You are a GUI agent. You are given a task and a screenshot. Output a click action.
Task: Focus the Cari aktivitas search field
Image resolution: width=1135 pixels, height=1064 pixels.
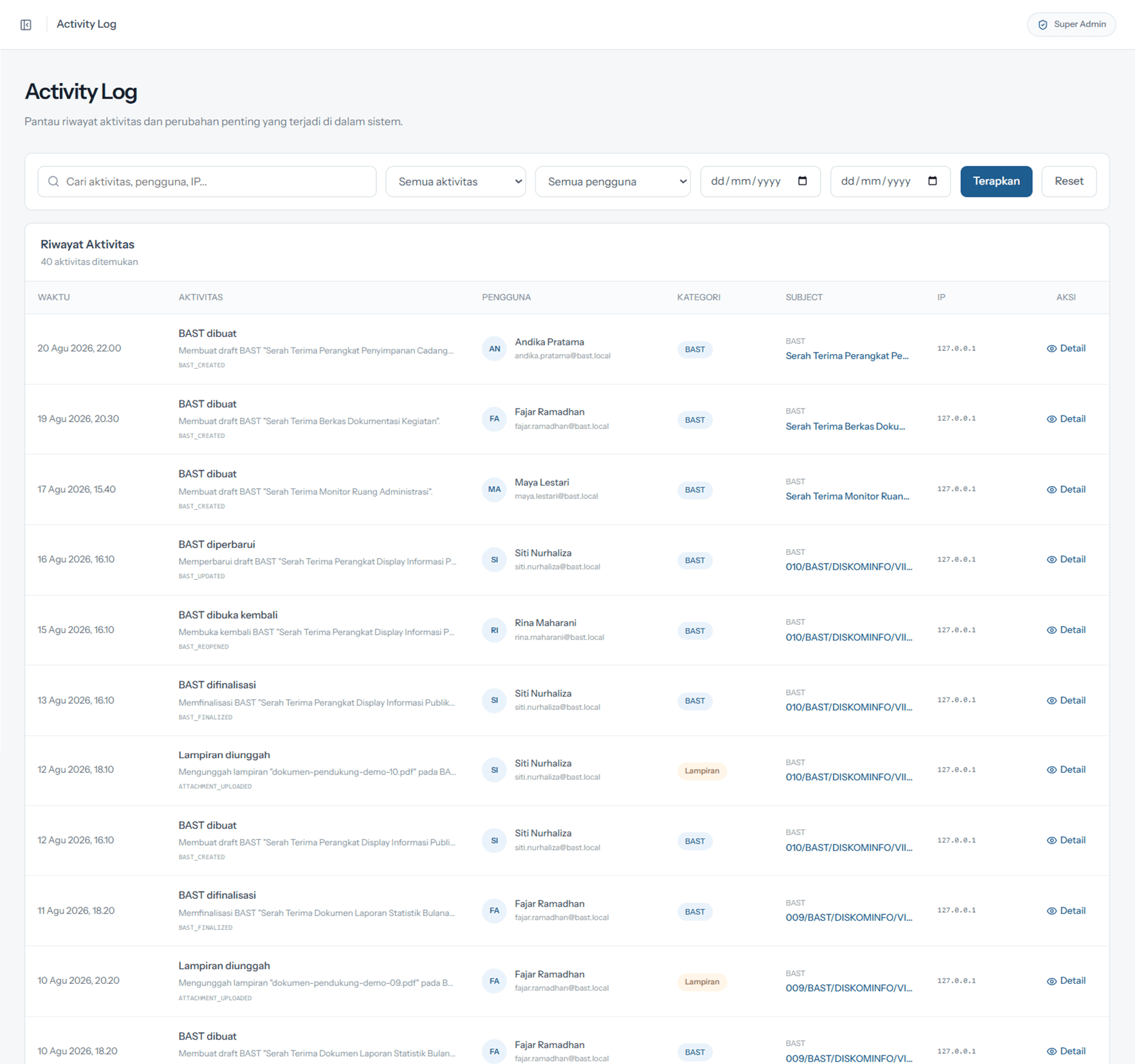207,182
